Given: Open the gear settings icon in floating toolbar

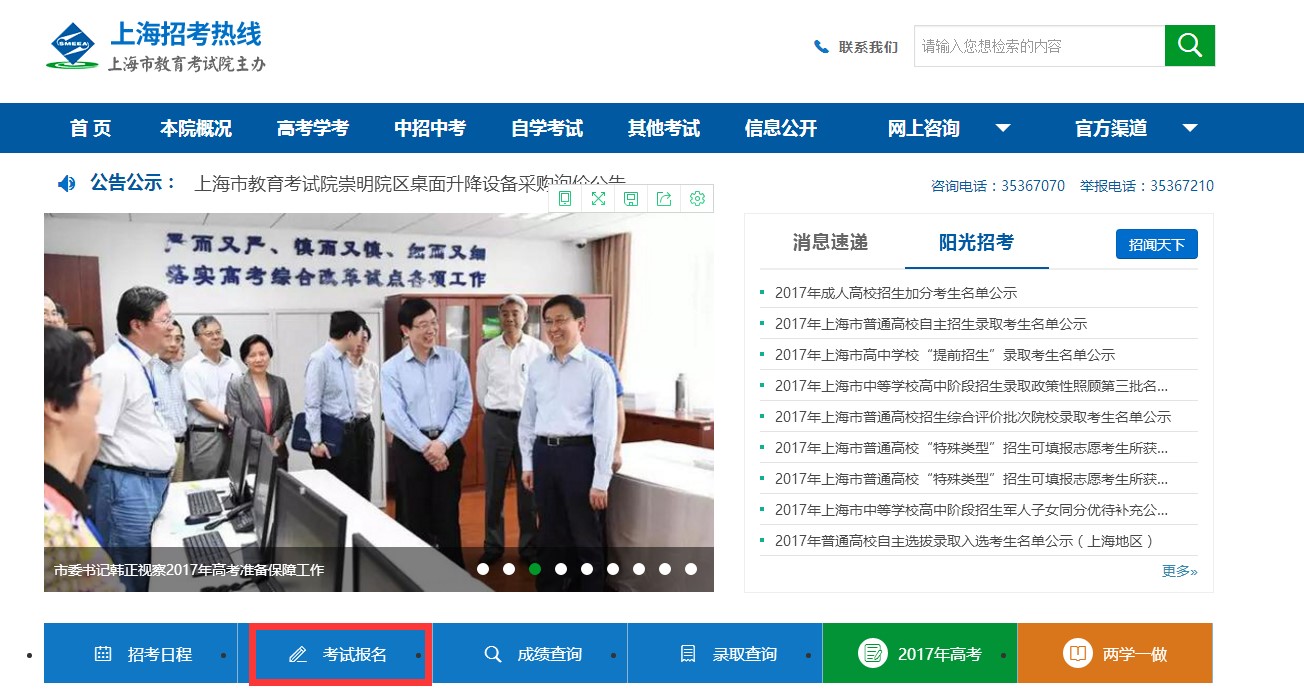Looking at the screenshot, I should (697, 198).
